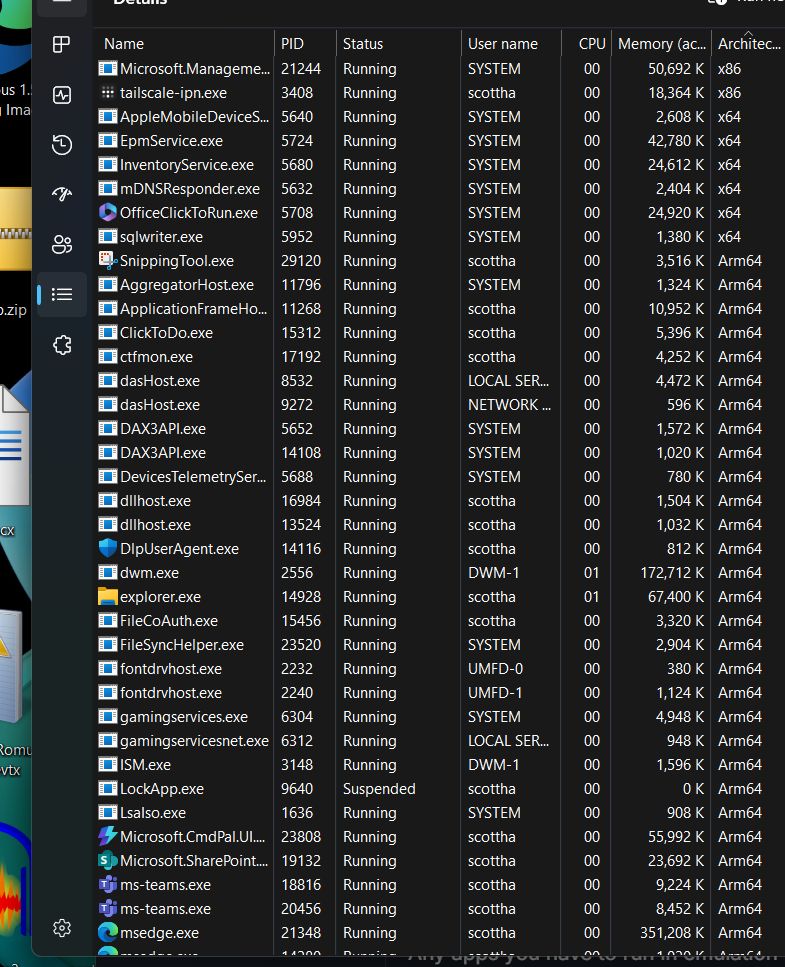Click the 351,208 K memory value
Screen dimensions: 785x967
672,932
